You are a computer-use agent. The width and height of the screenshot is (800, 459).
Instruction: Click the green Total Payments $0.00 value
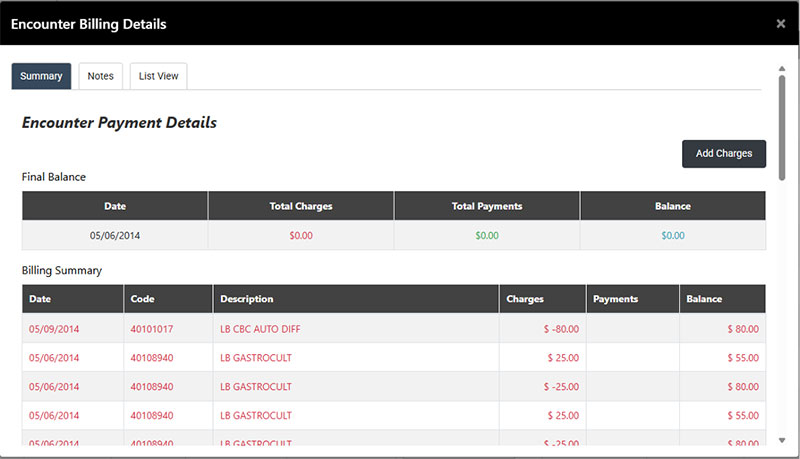(487, 236)
